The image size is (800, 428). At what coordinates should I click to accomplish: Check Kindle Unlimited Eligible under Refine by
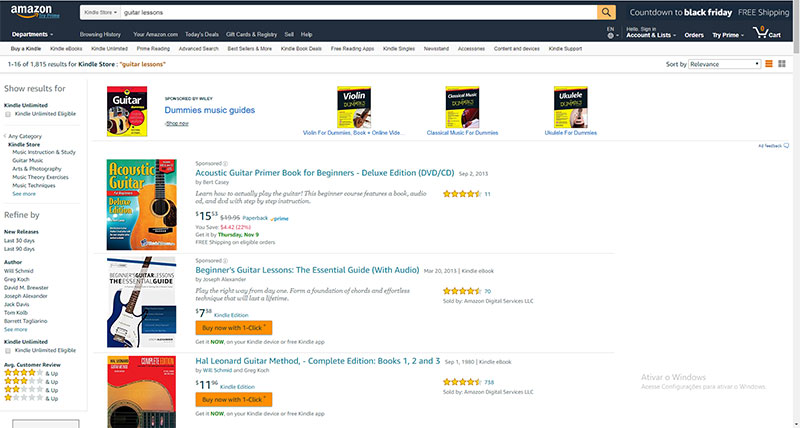click(8, 351)
